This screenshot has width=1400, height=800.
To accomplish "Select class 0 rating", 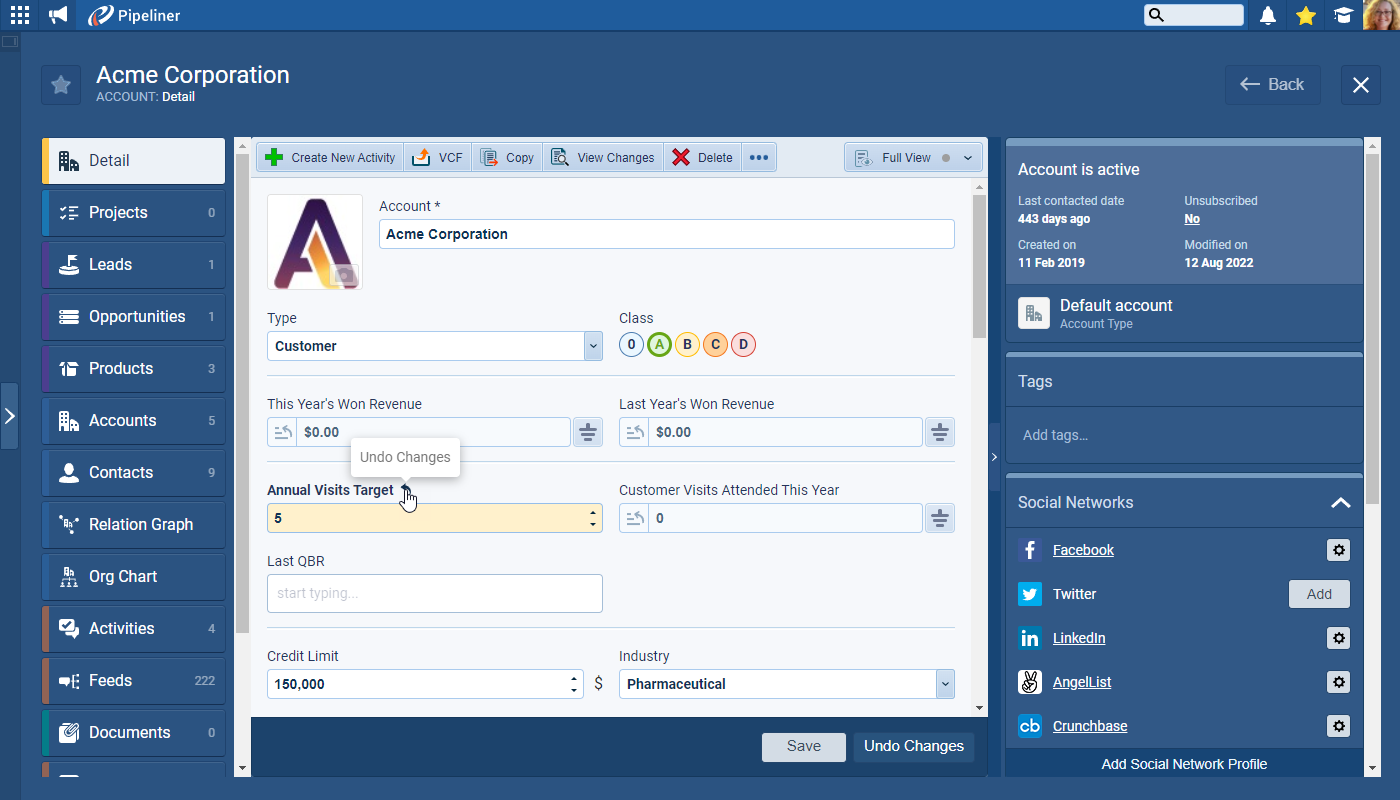I will point(630,345).
